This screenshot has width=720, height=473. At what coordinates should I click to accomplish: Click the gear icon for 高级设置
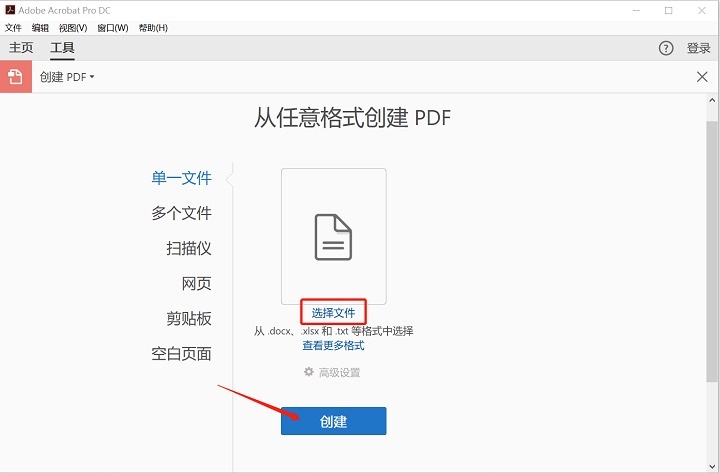tap(309, 372)
